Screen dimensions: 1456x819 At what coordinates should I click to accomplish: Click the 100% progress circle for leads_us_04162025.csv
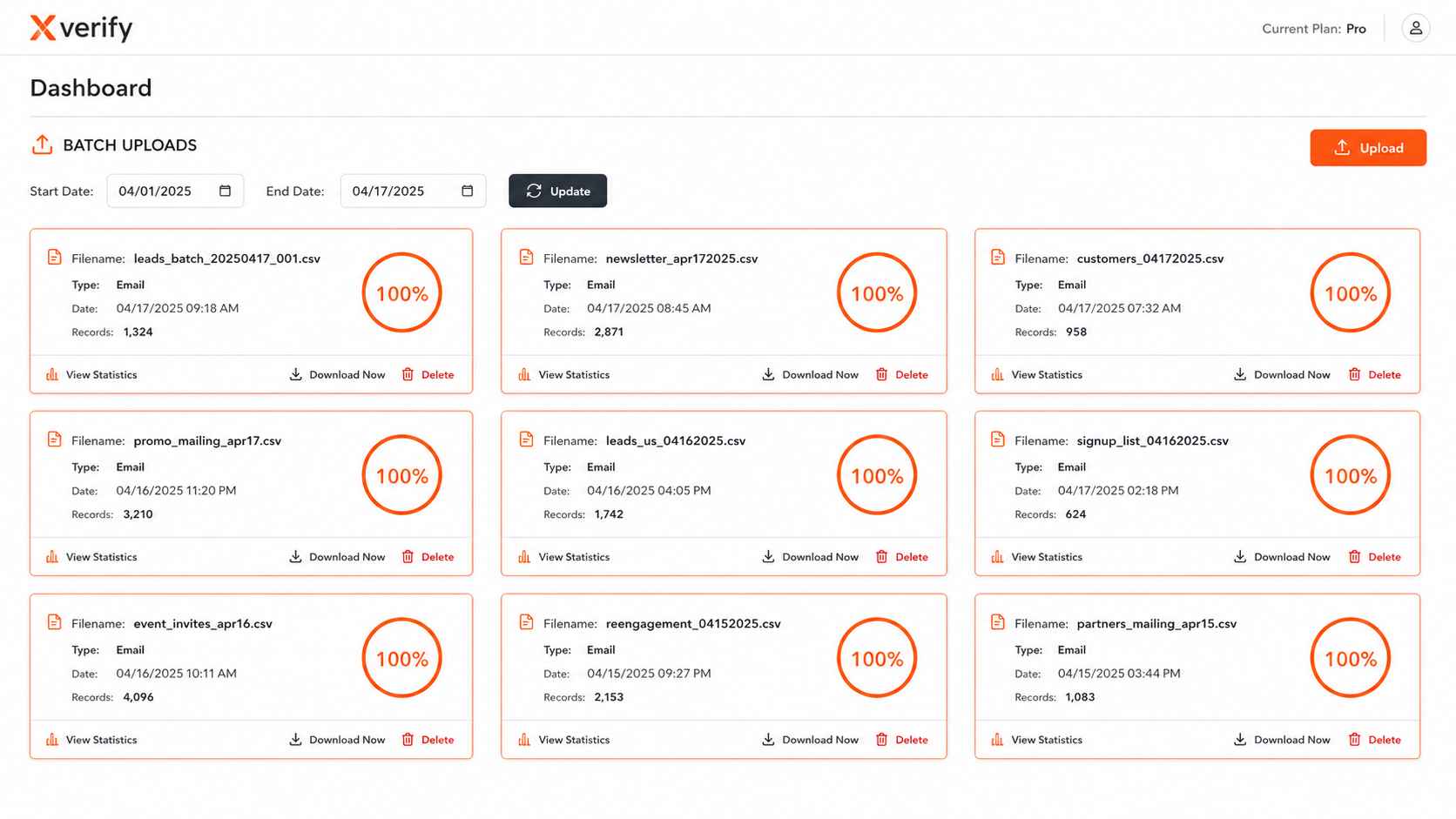(876, 475)
